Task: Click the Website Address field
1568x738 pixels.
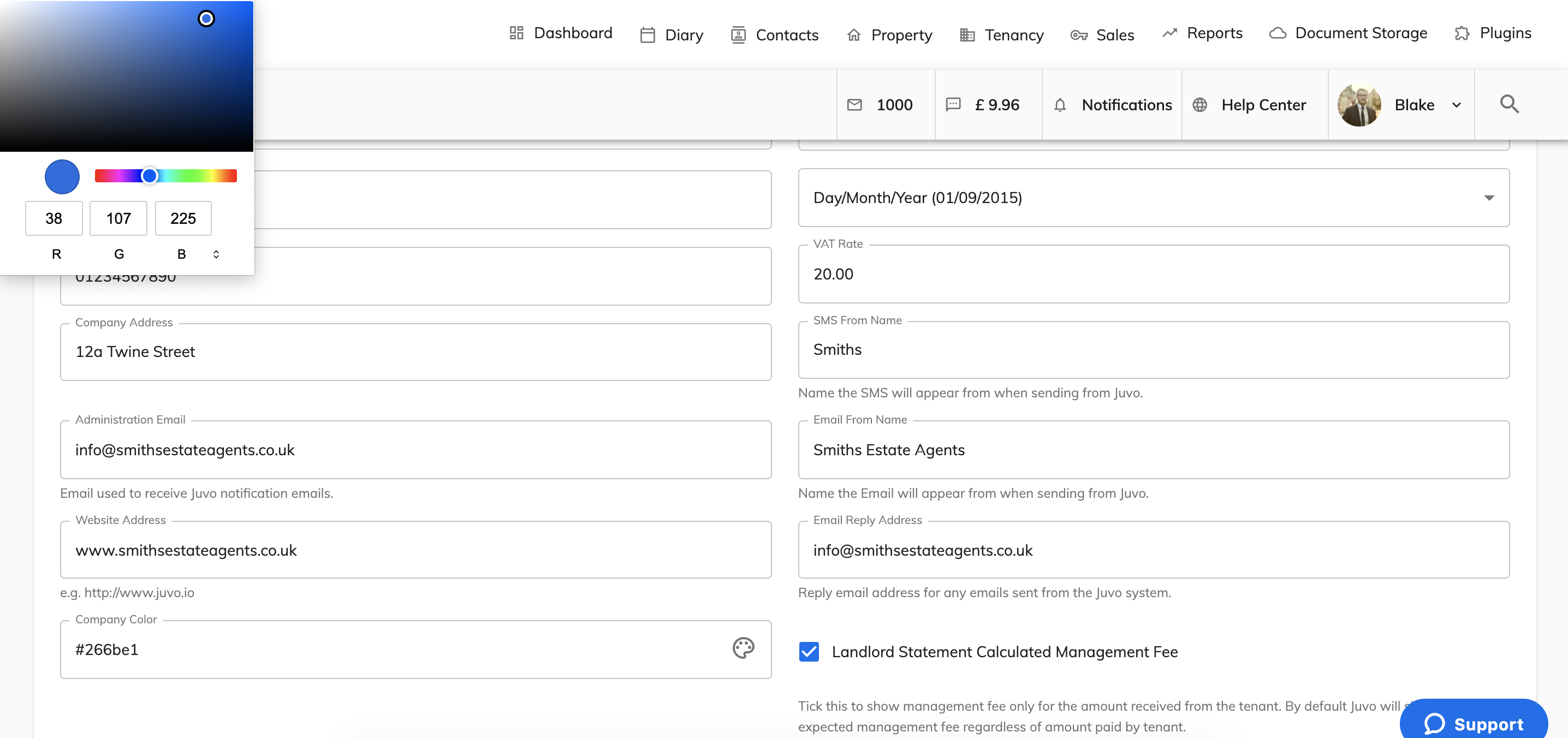Action: click(x=415, y=550)
